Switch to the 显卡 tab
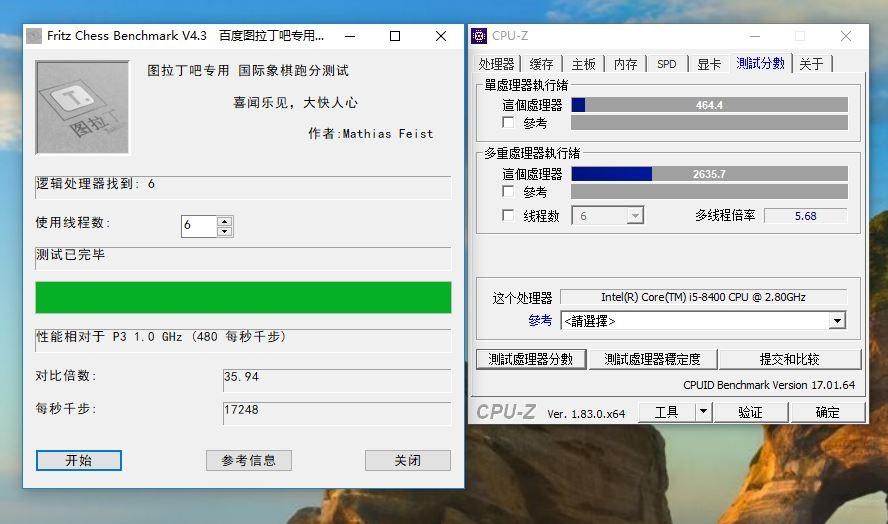Image resolution: width=888 pixels, height=524 pixels. [708, 64]
